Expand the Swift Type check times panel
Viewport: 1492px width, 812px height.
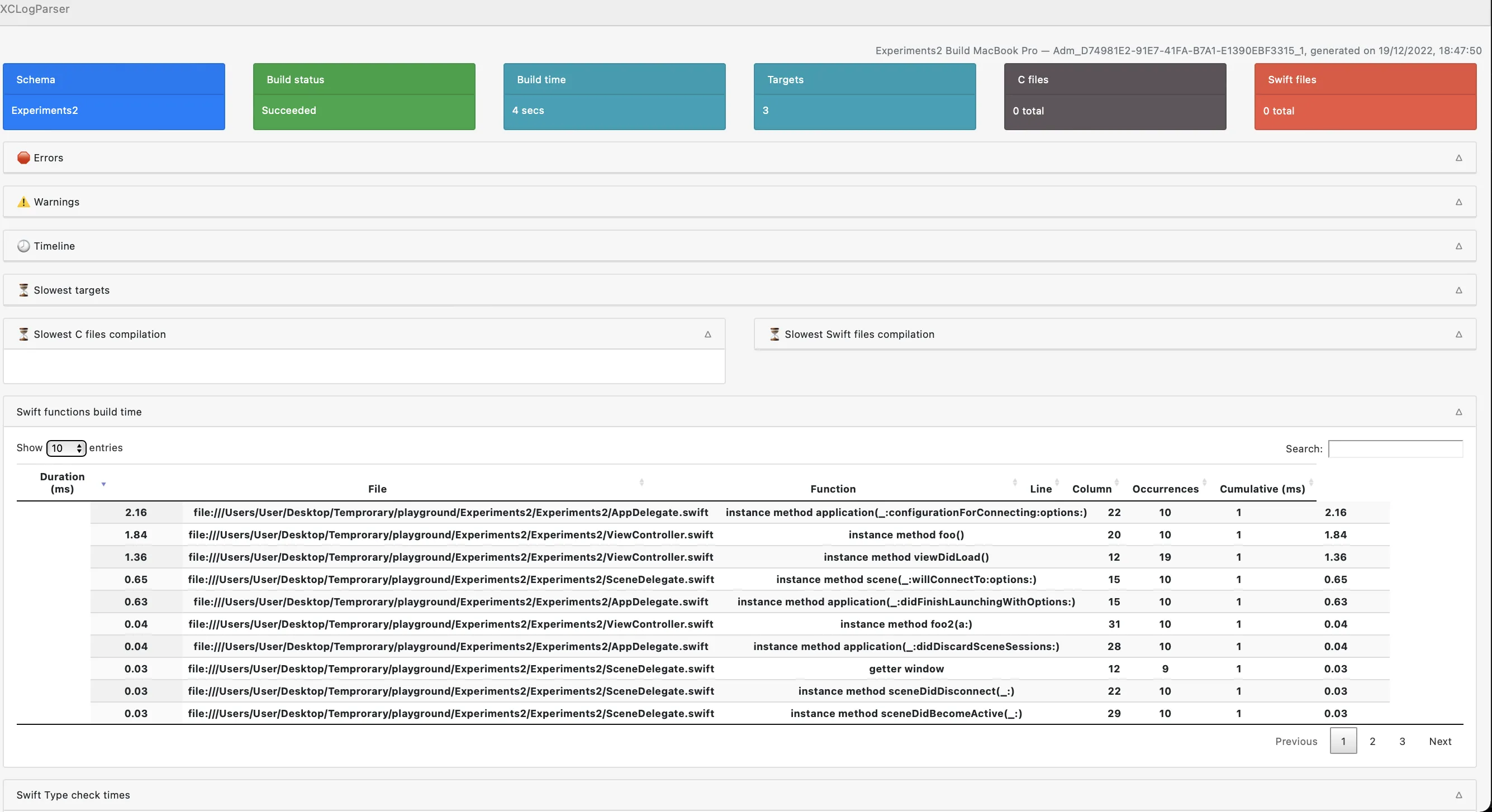click(x=1458, y=795)
